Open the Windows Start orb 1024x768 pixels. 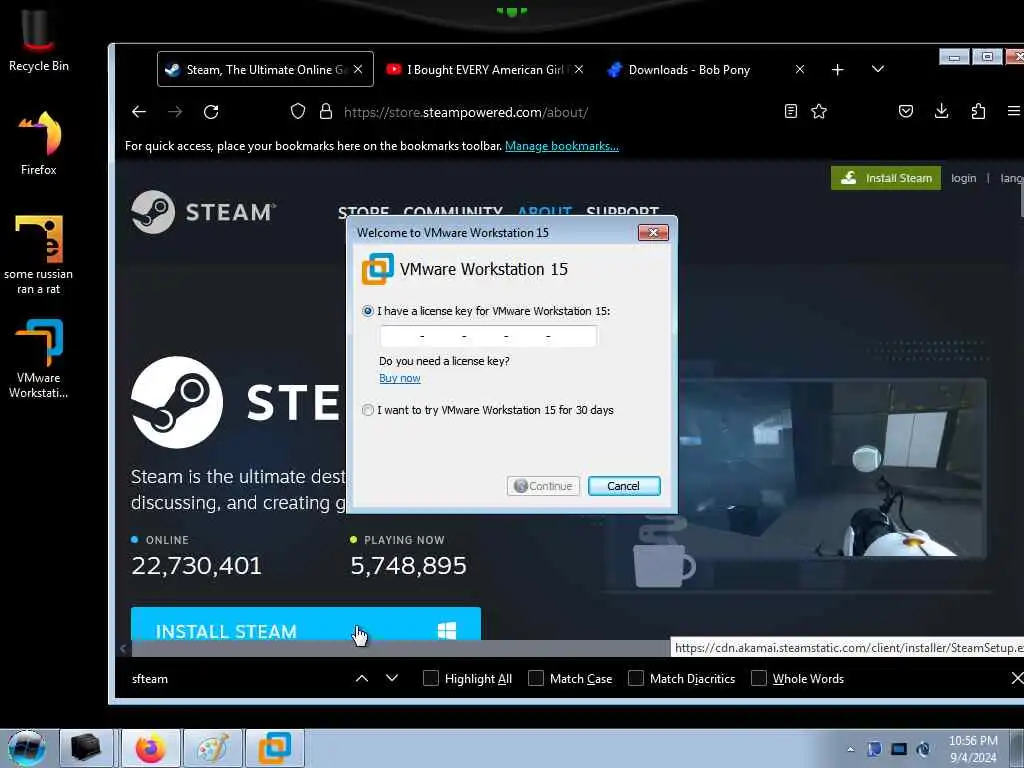[27, 748]
